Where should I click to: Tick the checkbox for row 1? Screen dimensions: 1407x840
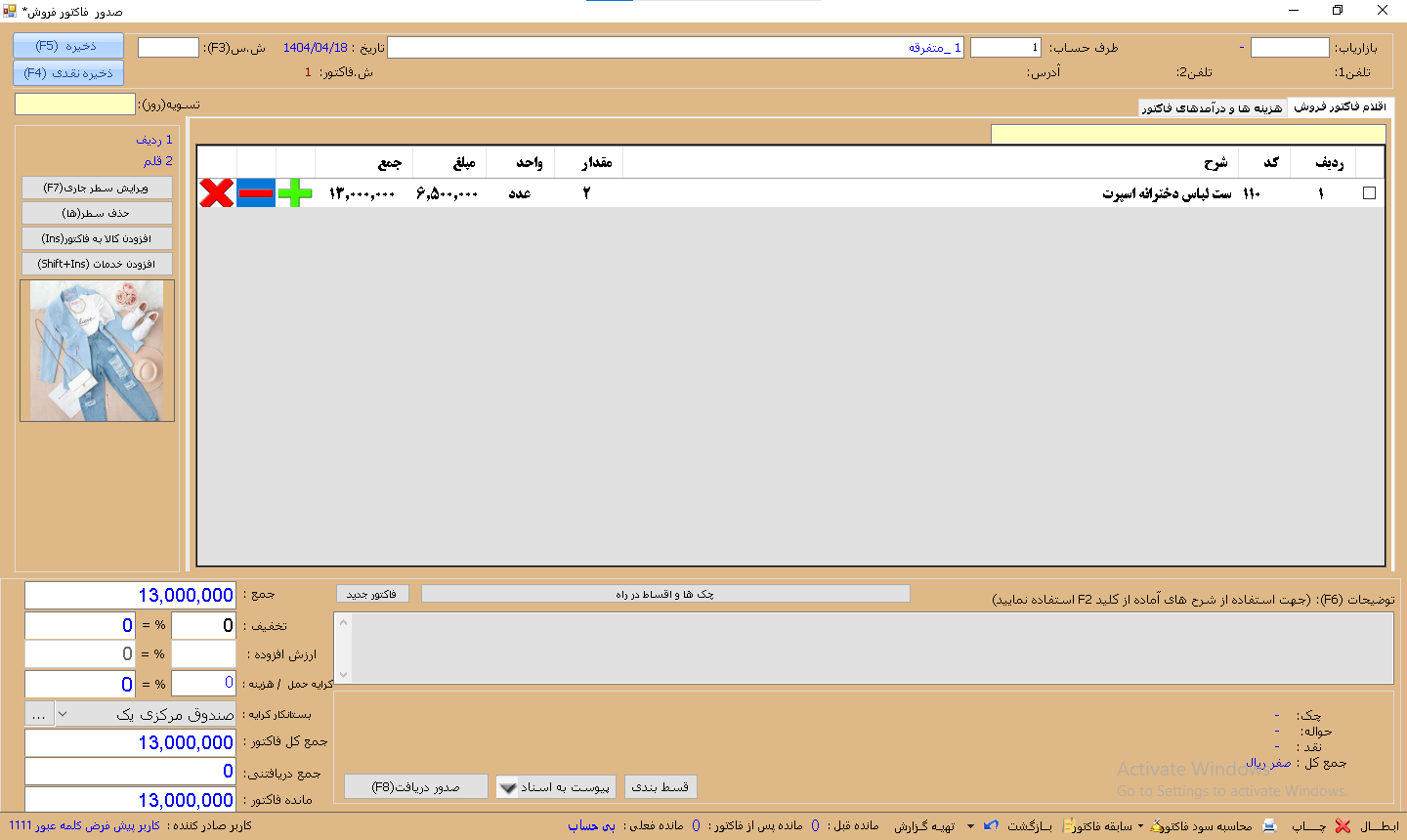click(1369, 193)
